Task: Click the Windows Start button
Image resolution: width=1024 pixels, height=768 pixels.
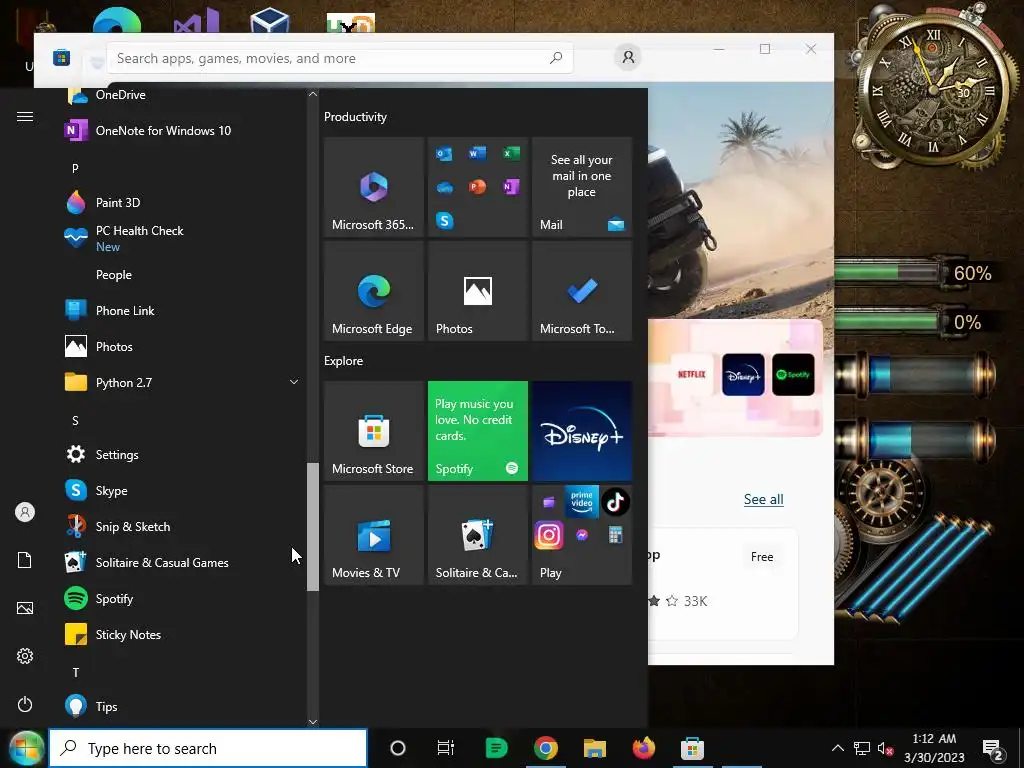Action: tap(26, 748)
